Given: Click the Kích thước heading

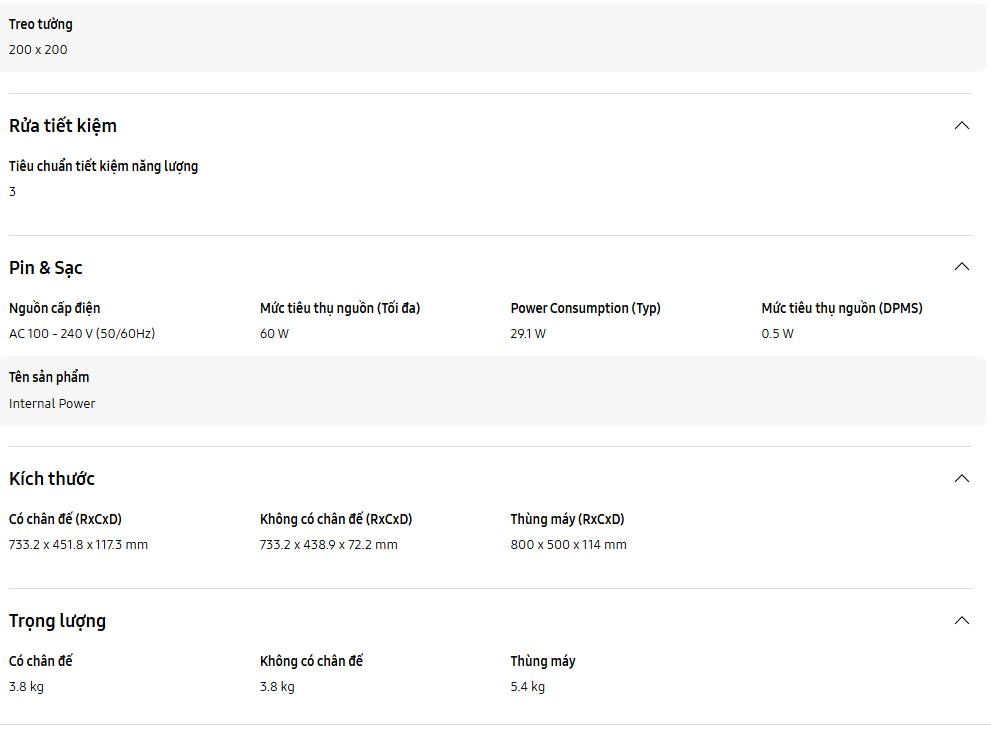Looking at the screenshot, I should click(x=52, y=479).
